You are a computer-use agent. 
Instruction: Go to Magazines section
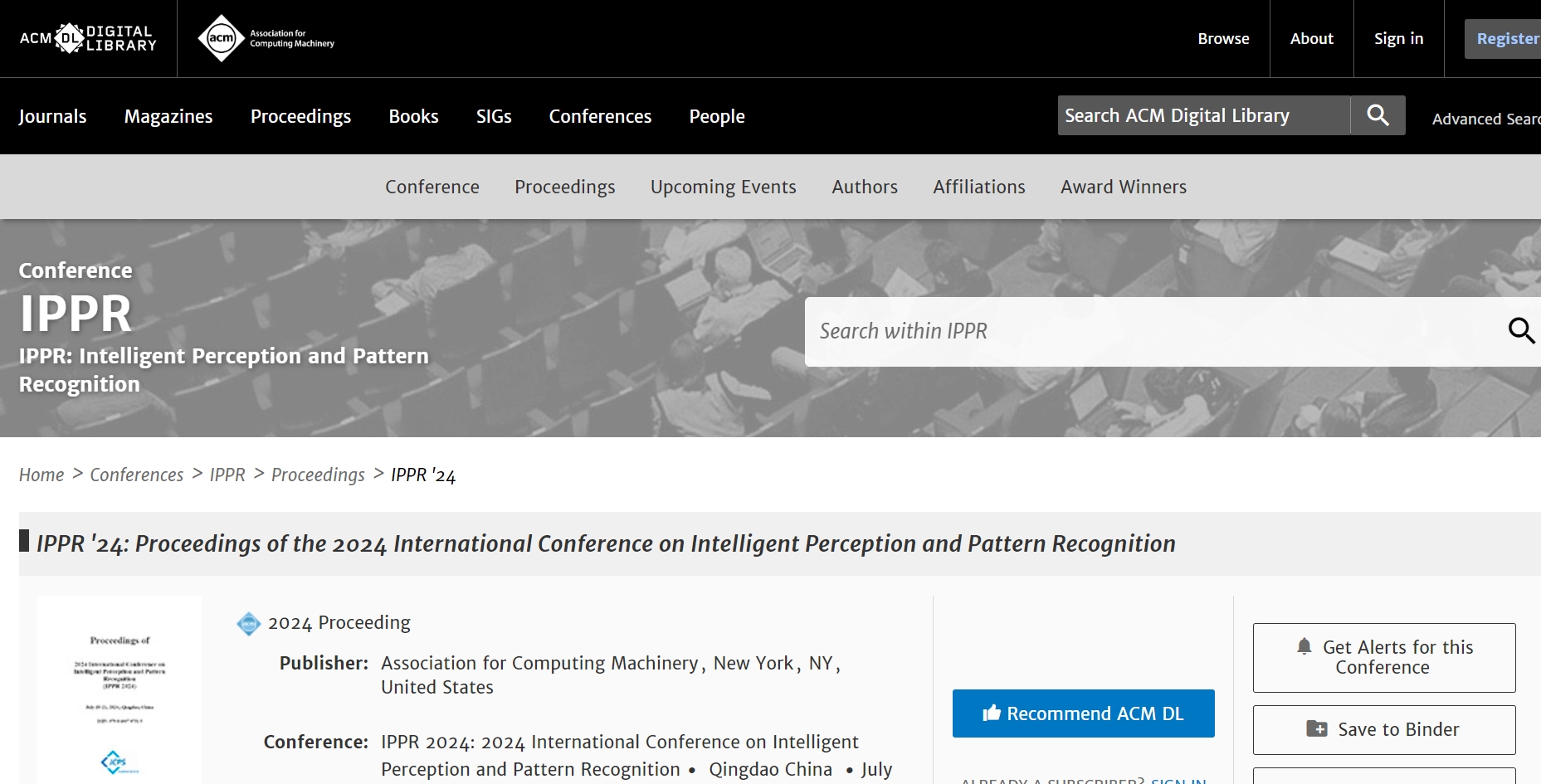tap(168, 116)
